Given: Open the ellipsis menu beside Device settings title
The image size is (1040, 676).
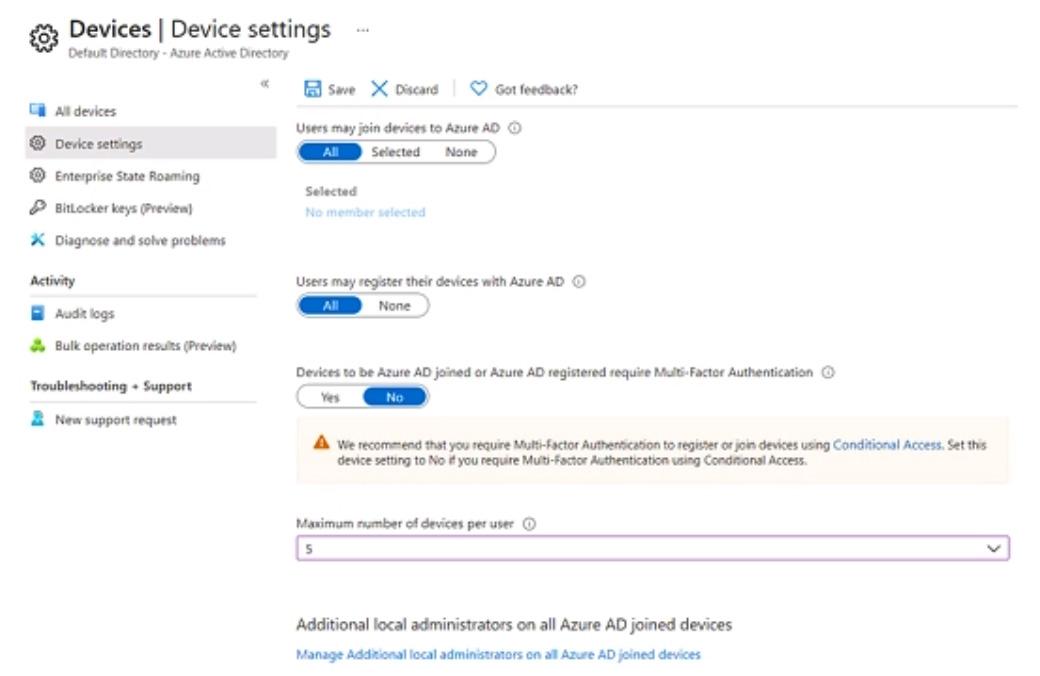Looking at the screenshot, I should point(362,30).
